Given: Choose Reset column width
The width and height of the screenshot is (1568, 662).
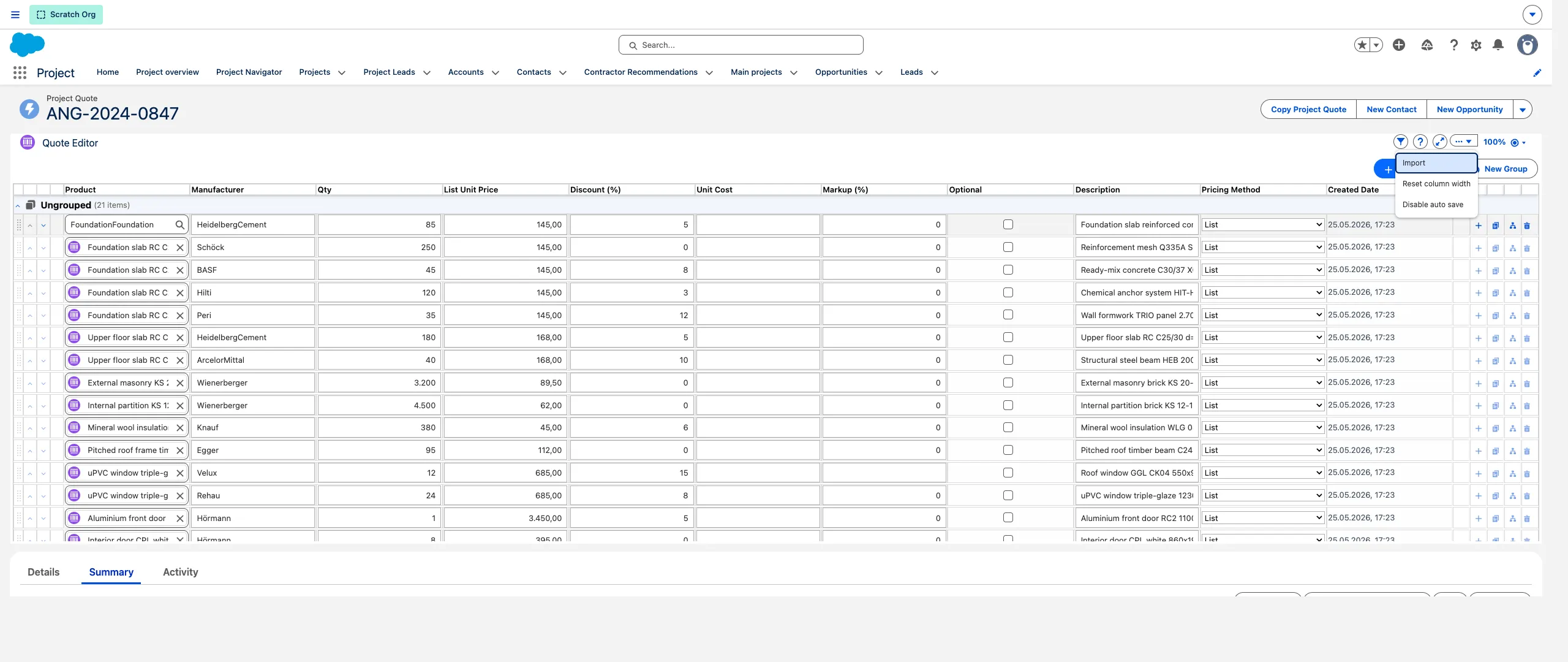Looking at the screenshot, I should [1436, 184].
